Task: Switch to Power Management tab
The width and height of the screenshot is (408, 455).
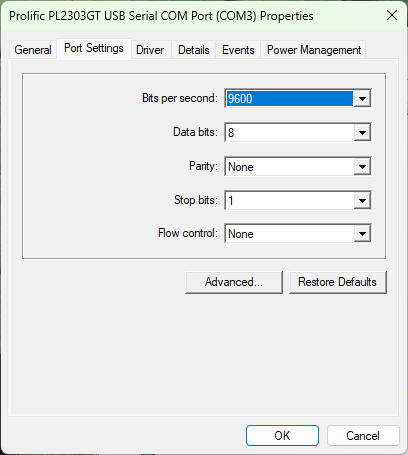Action: click(x=314, y=50)
